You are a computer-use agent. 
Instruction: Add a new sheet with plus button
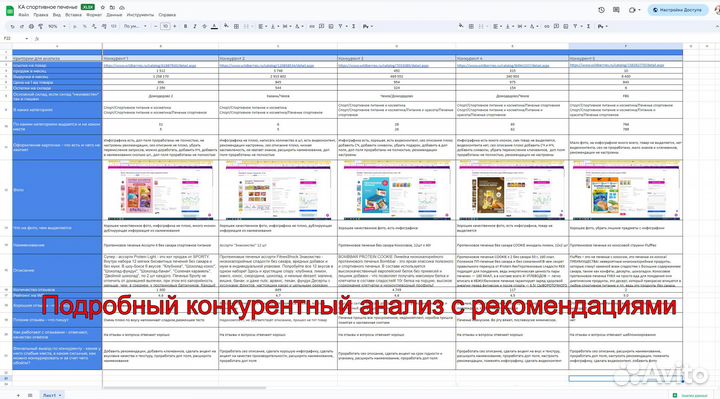(18, 395)
